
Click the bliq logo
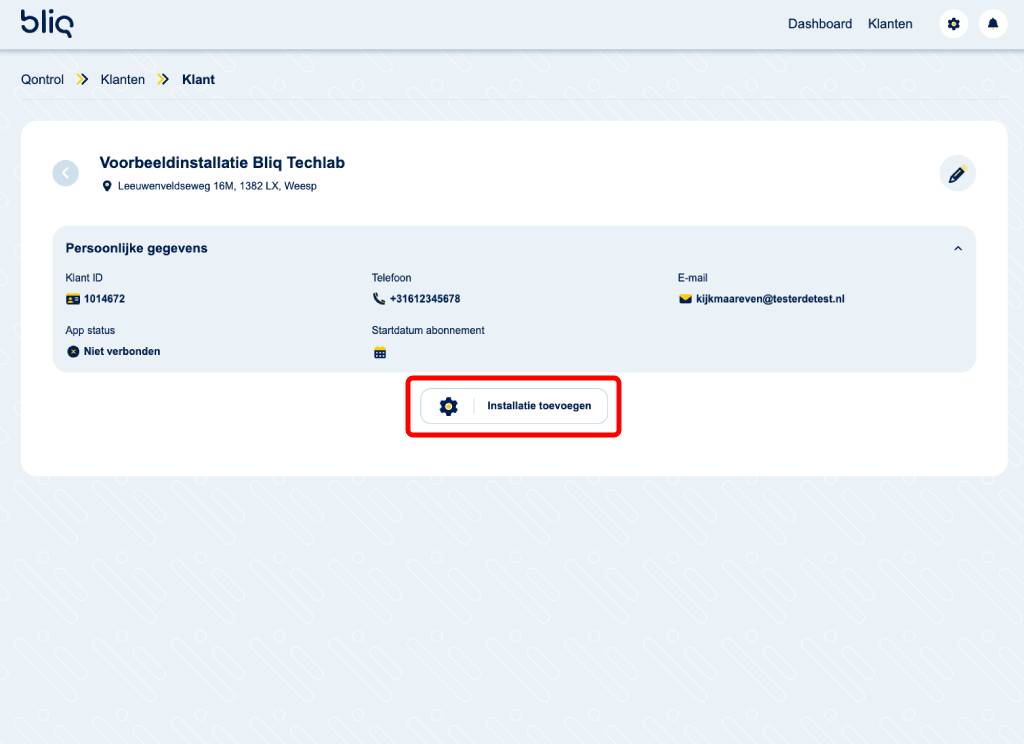[47, 24]
